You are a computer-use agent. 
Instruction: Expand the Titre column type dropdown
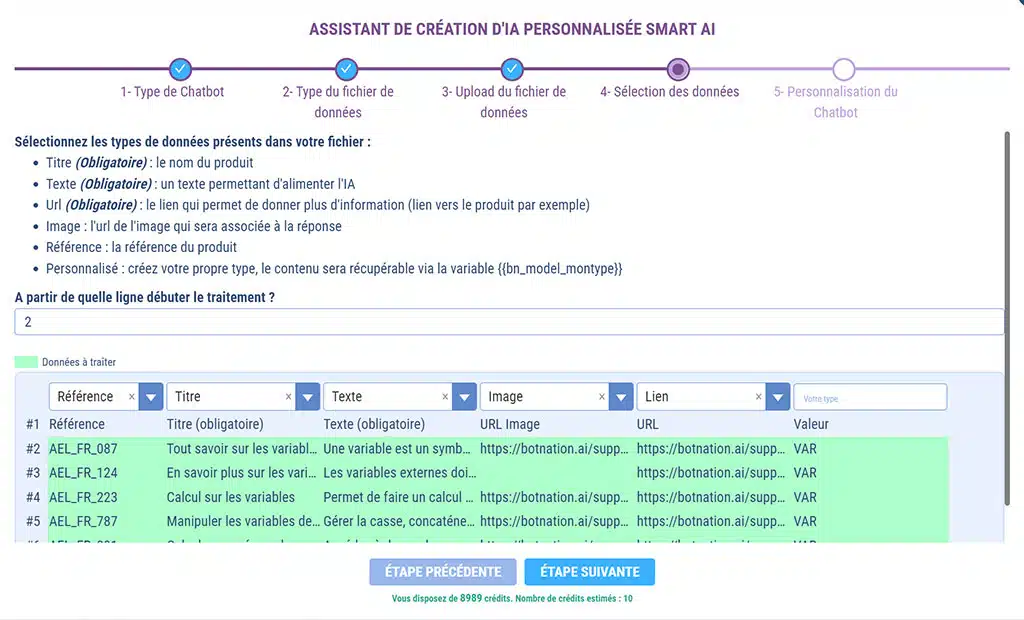pyautogui.click(x=308, y=397)
